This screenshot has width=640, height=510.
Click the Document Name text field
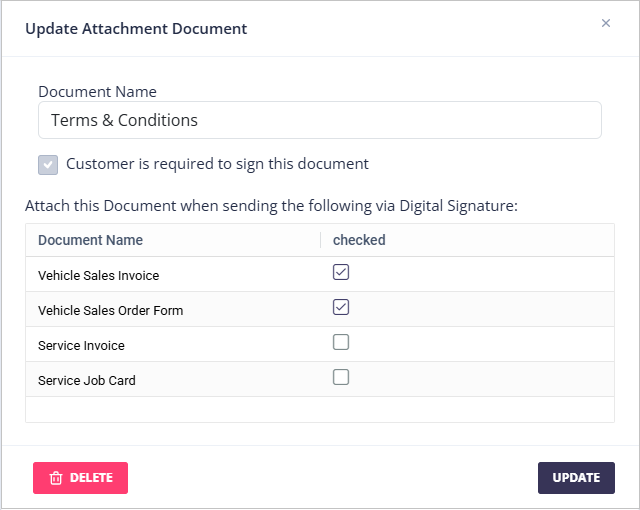click(320, 120)
